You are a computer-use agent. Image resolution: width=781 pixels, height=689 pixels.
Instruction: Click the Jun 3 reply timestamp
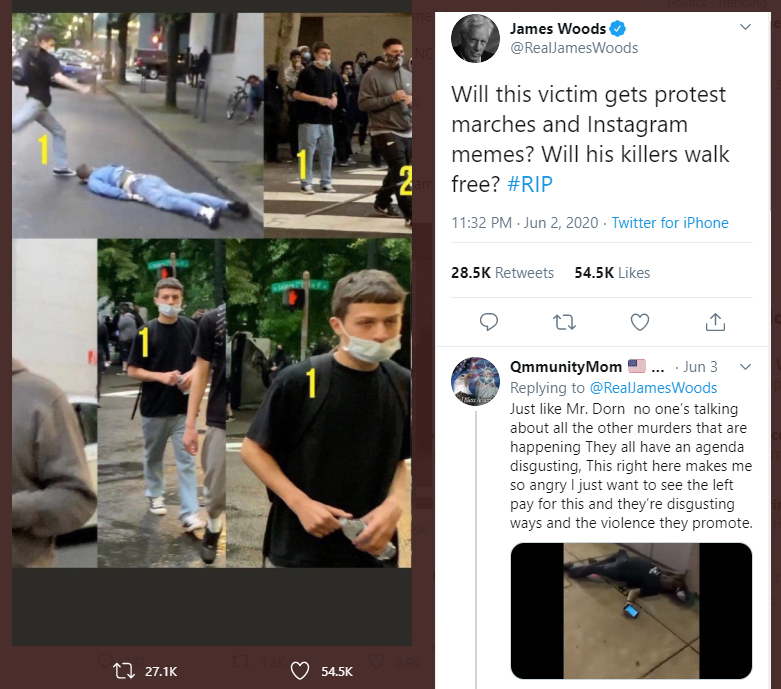(702, 367)
